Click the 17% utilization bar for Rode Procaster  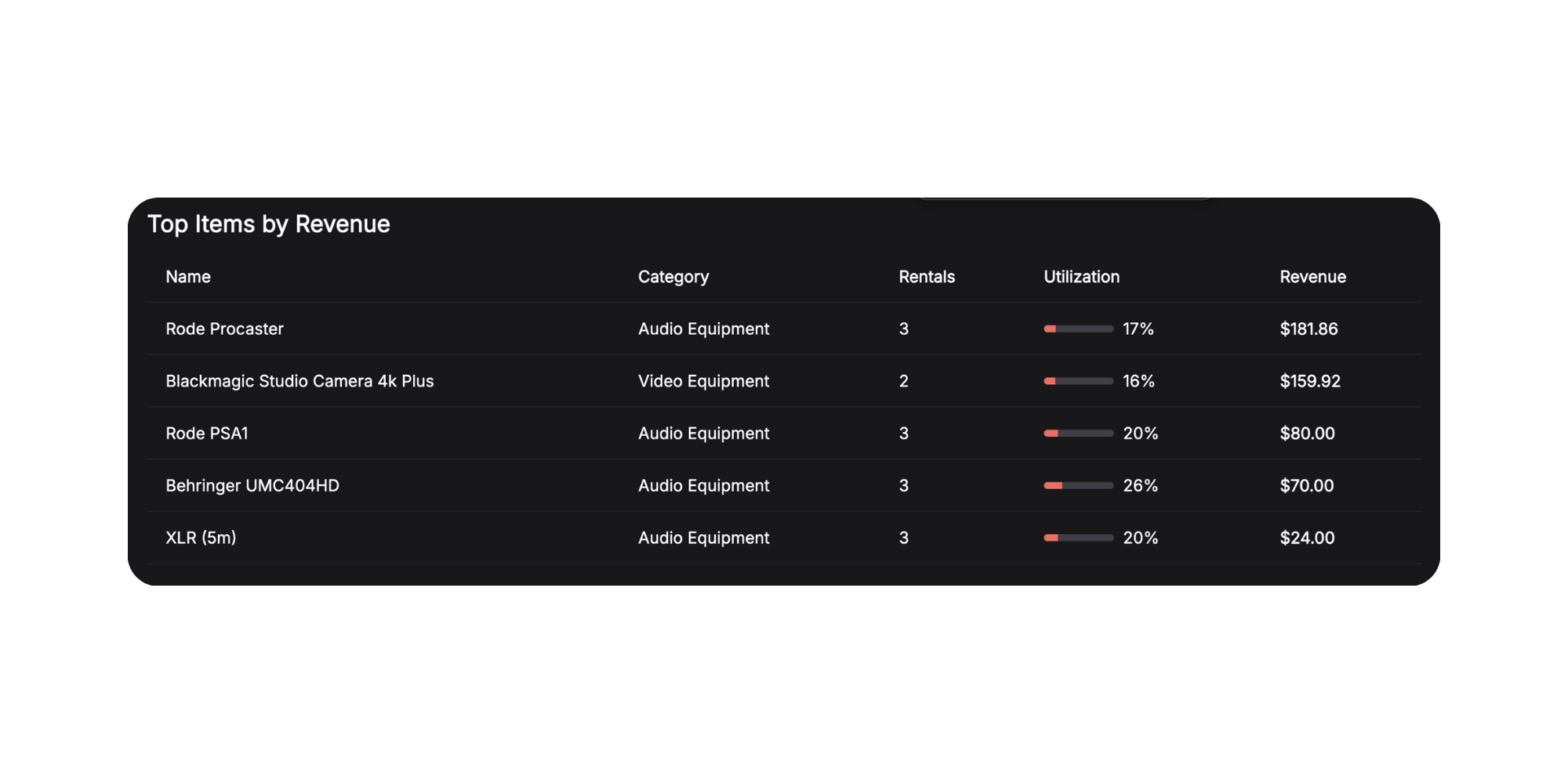click(x=1077, y=329)
